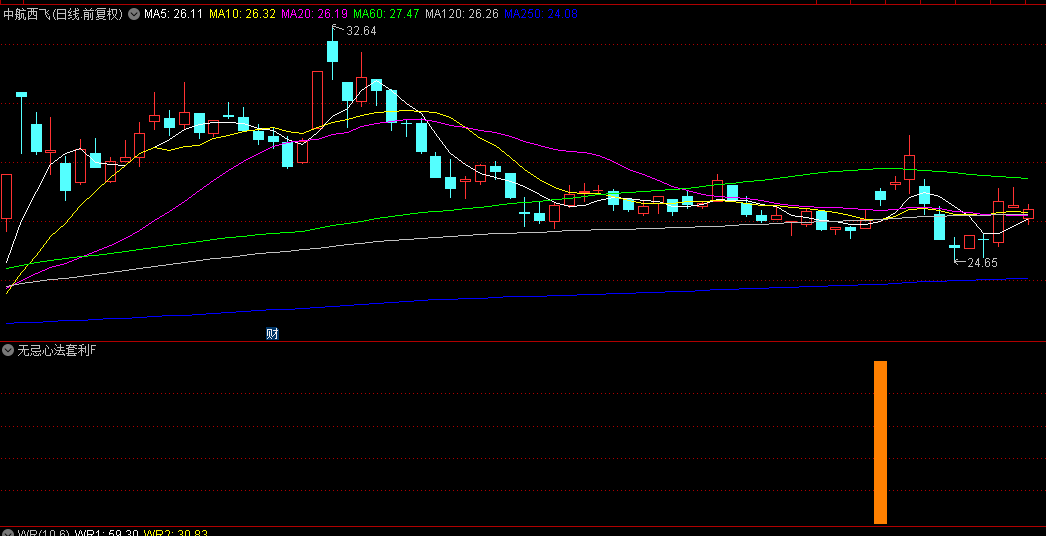Image resolution: width=1046 pixels, height=536 pixels.
Task: Expand the 无忌心法套利F indicator menu arrow
Action: coord(8,350)
